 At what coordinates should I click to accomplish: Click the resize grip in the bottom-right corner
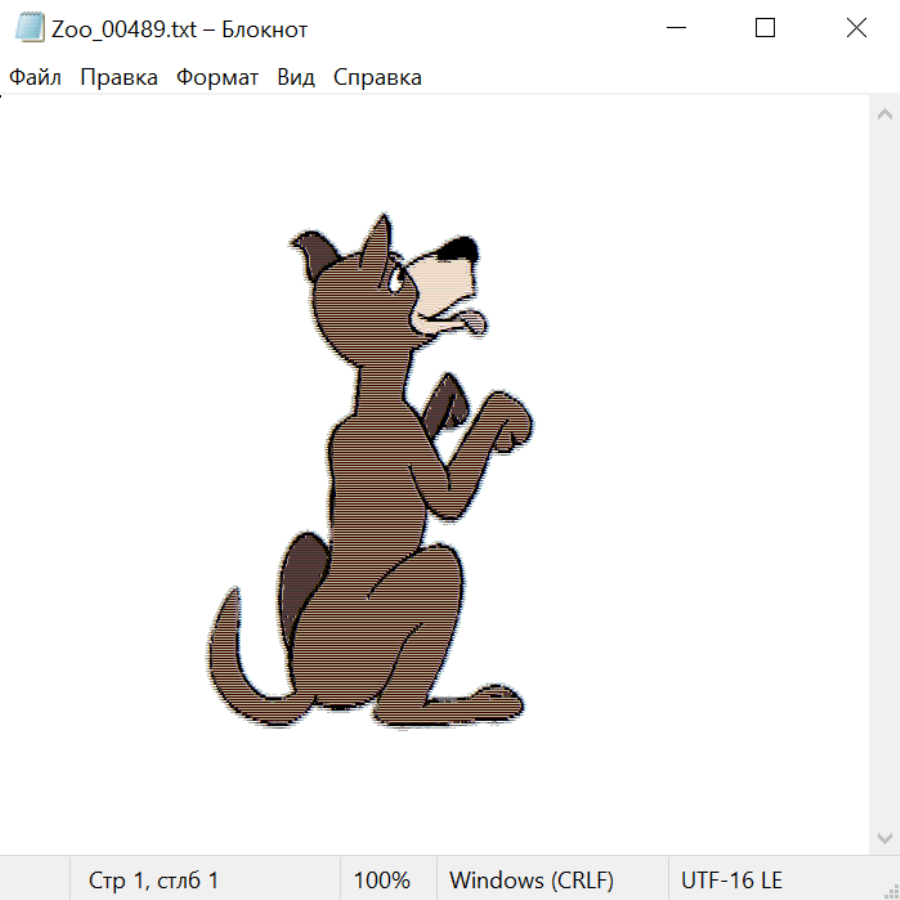pyautogui.click(x=890, y=890)
